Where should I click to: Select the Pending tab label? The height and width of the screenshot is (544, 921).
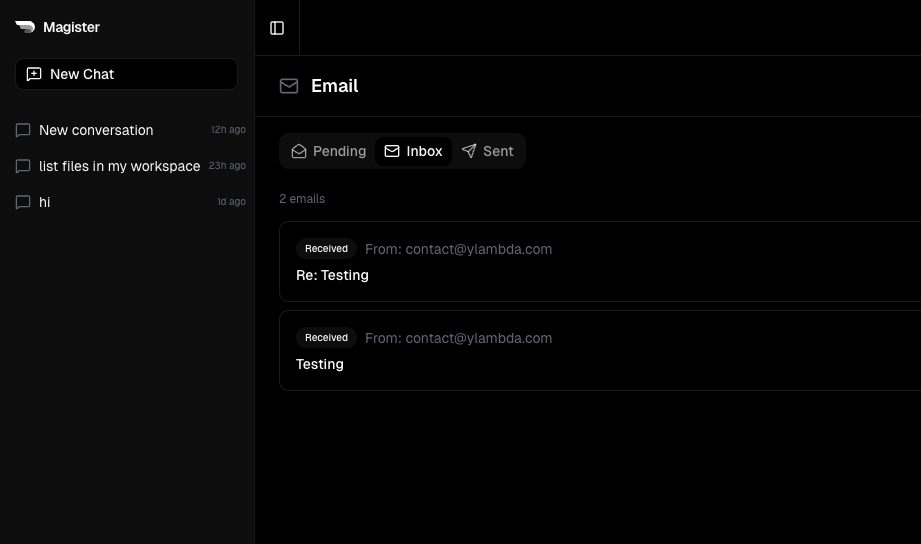[339, 151]
